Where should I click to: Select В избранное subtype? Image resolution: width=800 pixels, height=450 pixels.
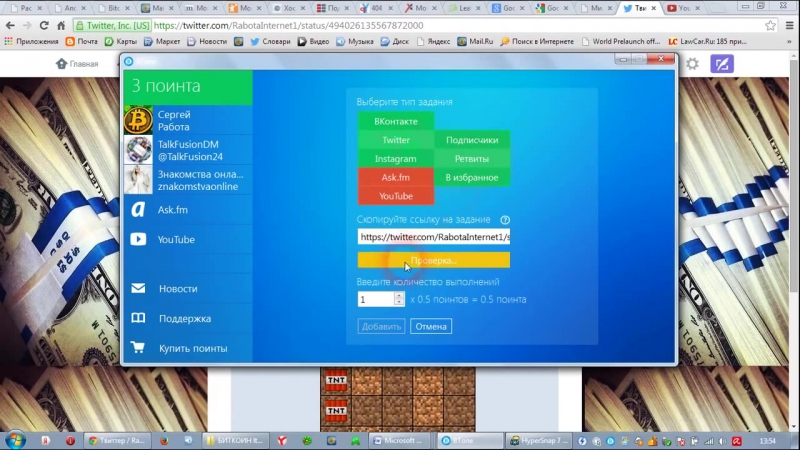(x=472, y=178)
